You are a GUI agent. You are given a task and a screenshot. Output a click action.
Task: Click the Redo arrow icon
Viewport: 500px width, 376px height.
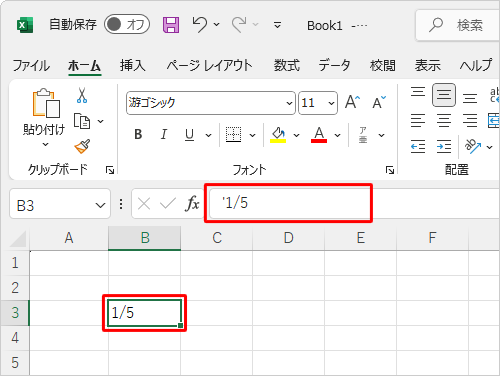click(239, 25)
